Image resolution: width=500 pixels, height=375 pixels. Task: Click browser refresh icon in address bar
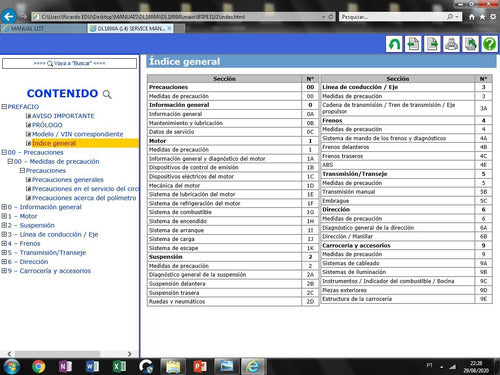click(x=331, y=17)
